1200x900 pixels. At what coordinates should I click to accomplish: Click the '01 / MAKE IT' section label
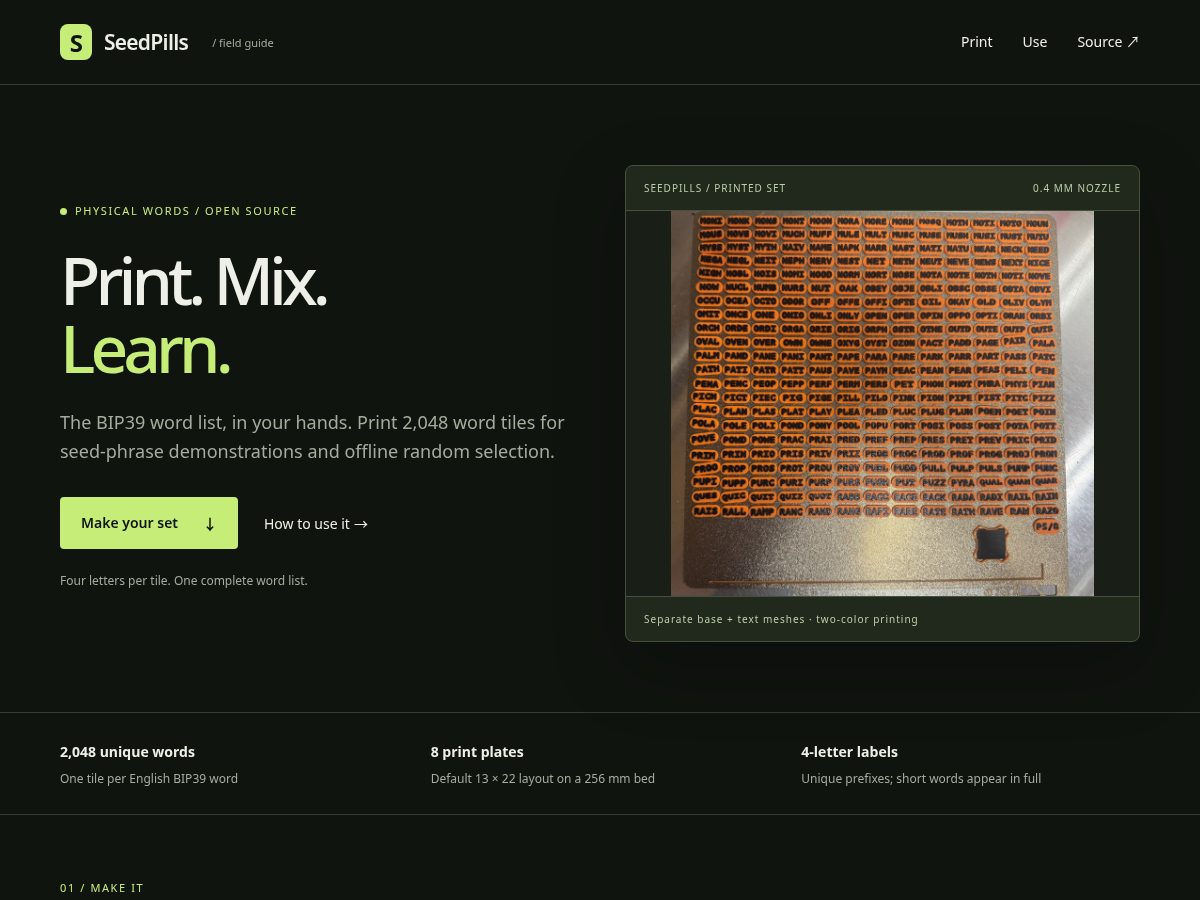click(x=102, y=888)
